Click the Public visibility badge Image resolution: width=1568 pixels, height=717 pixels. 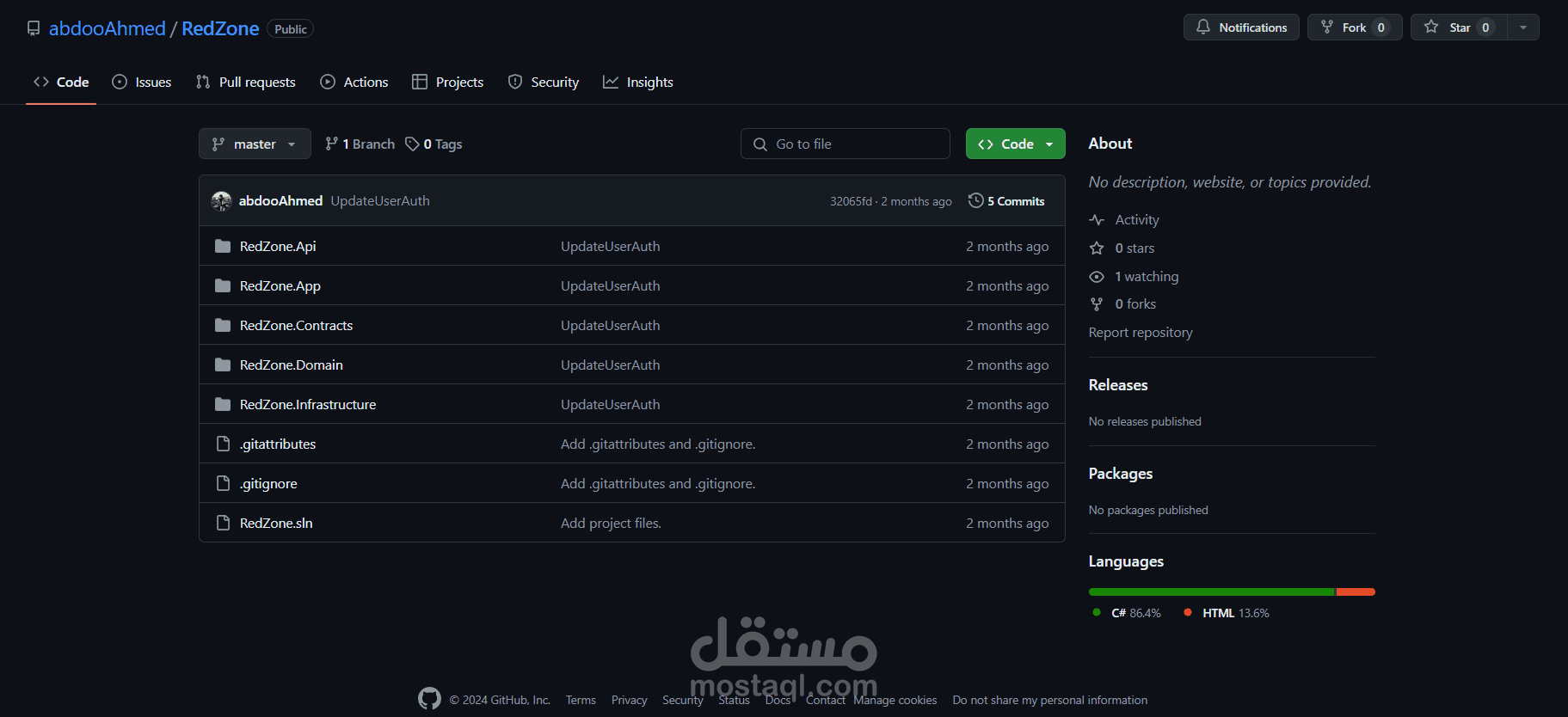tap(291, 29)
